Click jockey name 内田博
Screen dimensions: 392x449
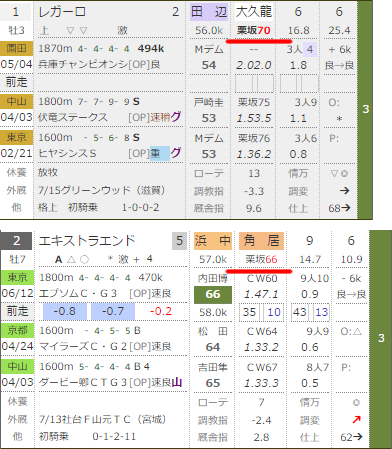point(213,278)
